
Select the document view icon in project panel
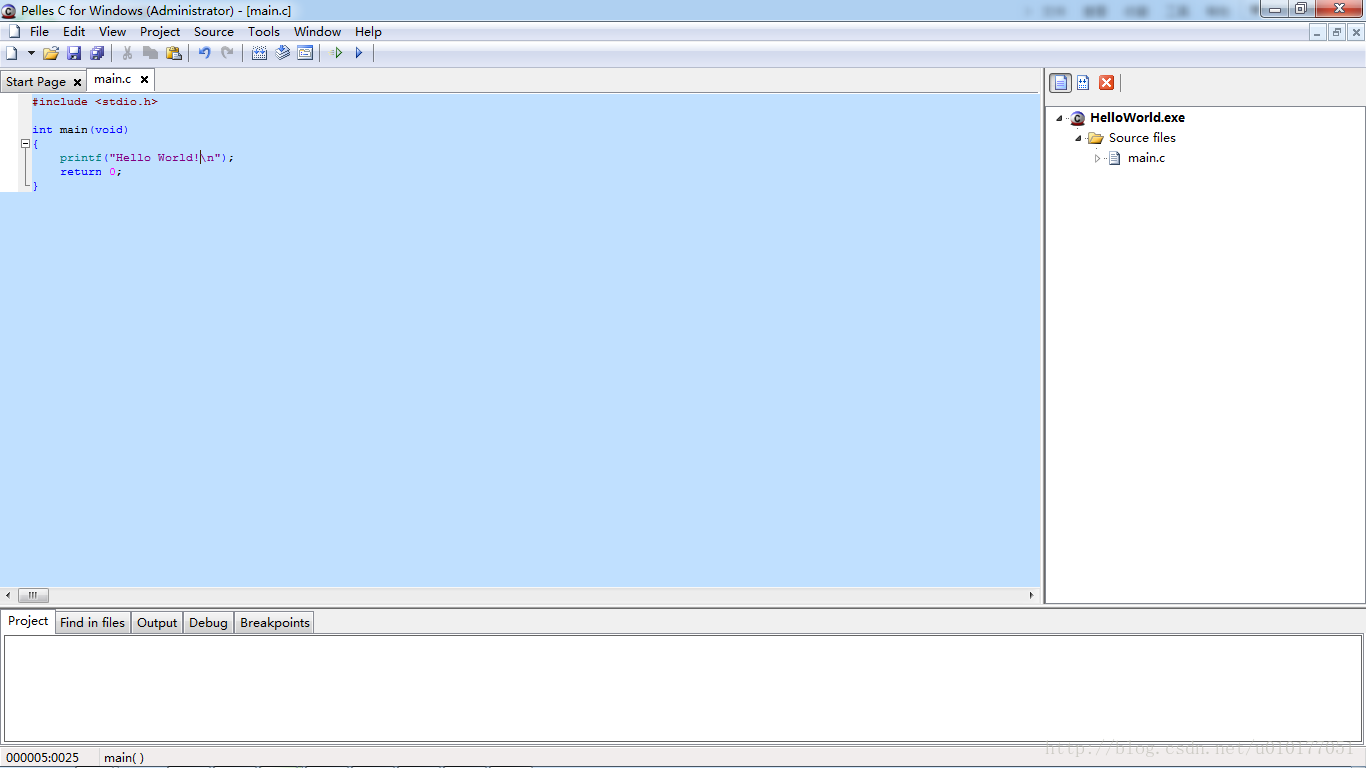pos(1060,83)
